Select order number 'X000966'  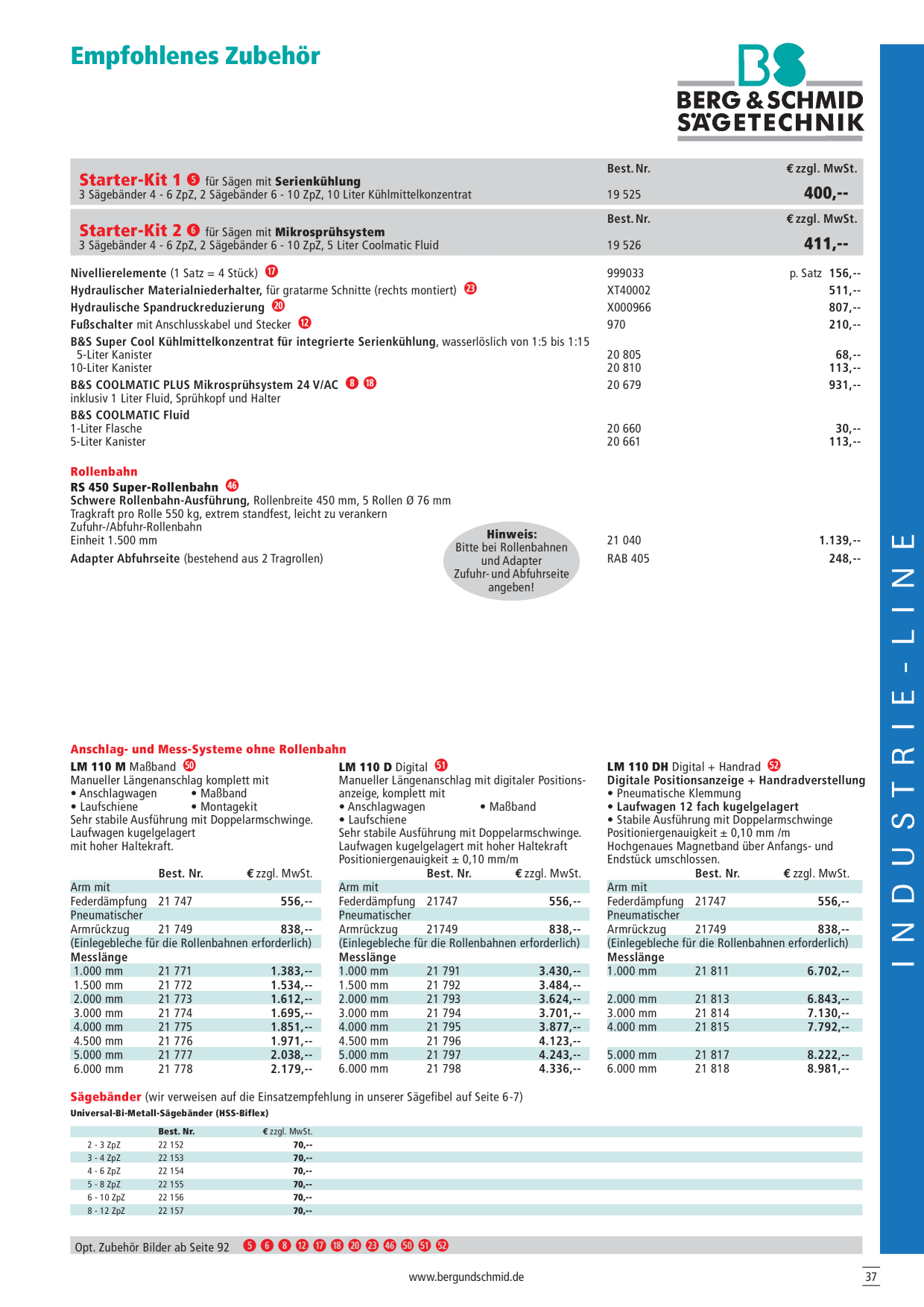tap(629, 308)
